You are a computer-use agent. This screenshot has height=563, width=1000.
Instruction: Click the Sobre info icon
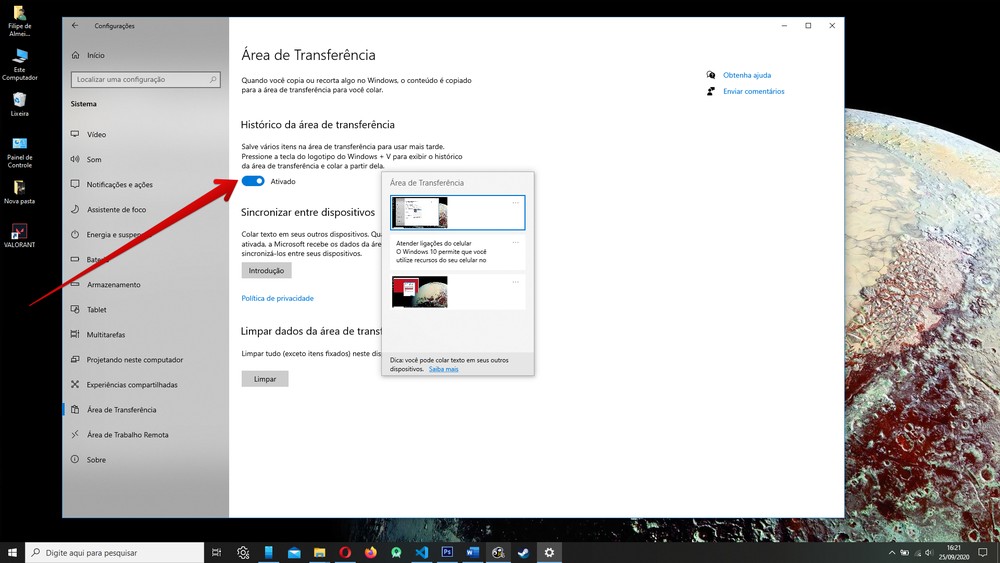(75, 459)
